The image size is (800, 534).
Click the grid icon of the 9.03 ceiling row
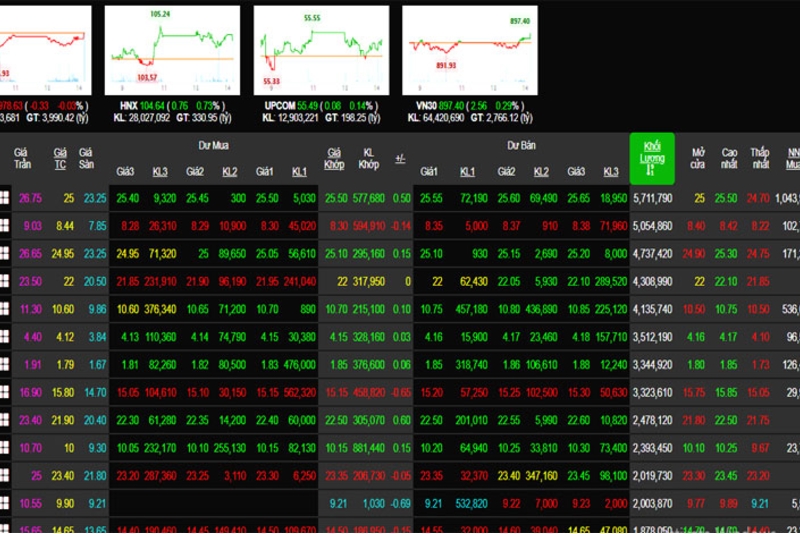4,225
